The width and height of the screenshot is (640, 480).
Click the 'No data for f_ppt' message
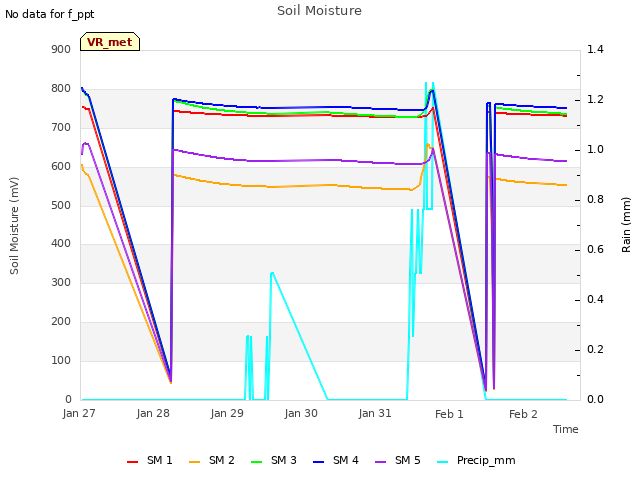pos(50,14)
